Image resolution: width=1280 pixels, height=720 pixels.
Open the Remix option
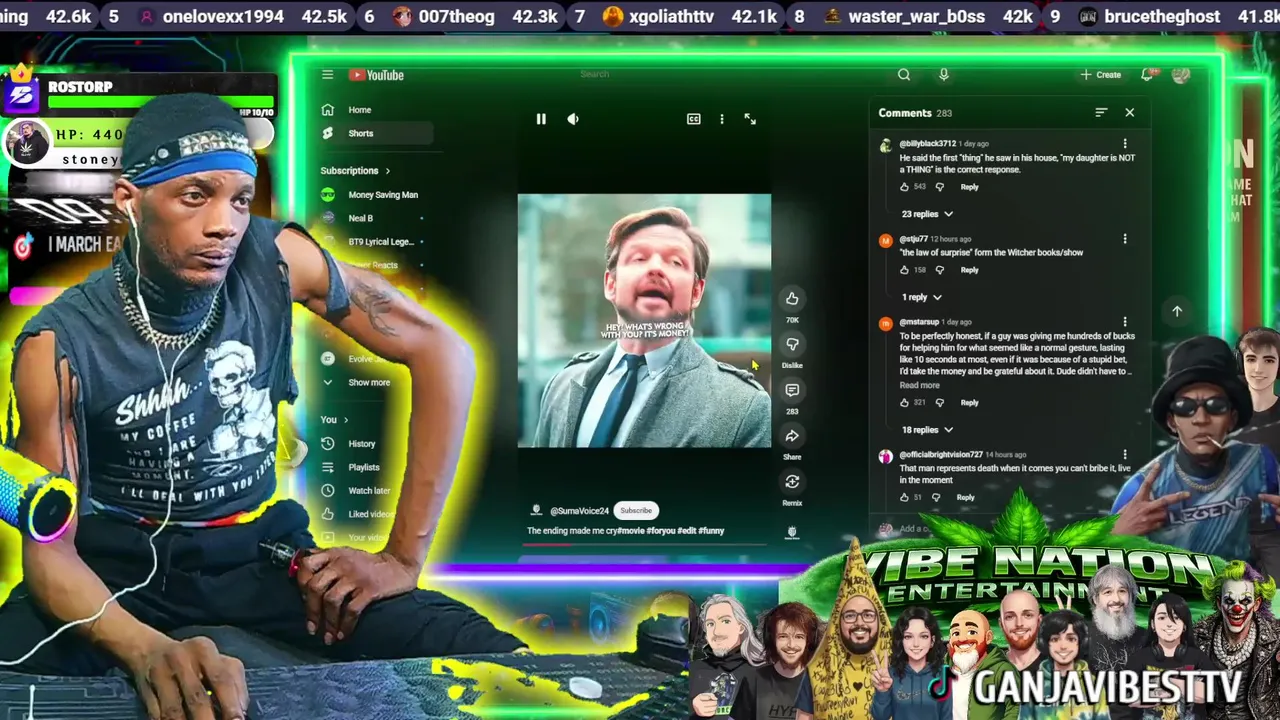(x=792, y=482)
